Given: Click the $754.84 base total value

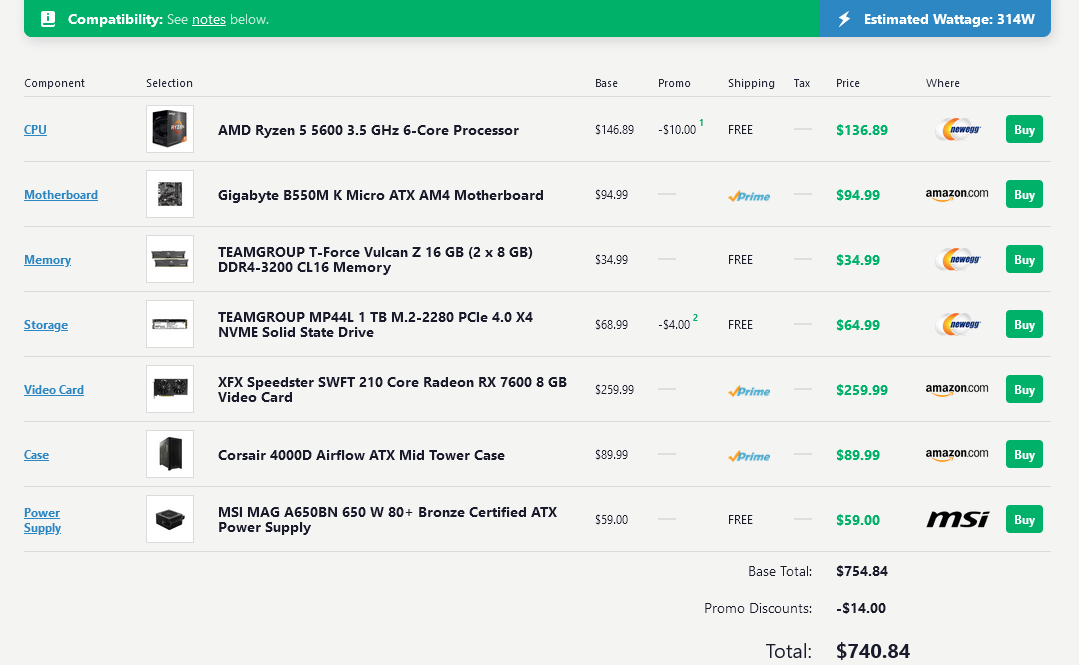Looking at the screenshot, I should coord(862,571).
